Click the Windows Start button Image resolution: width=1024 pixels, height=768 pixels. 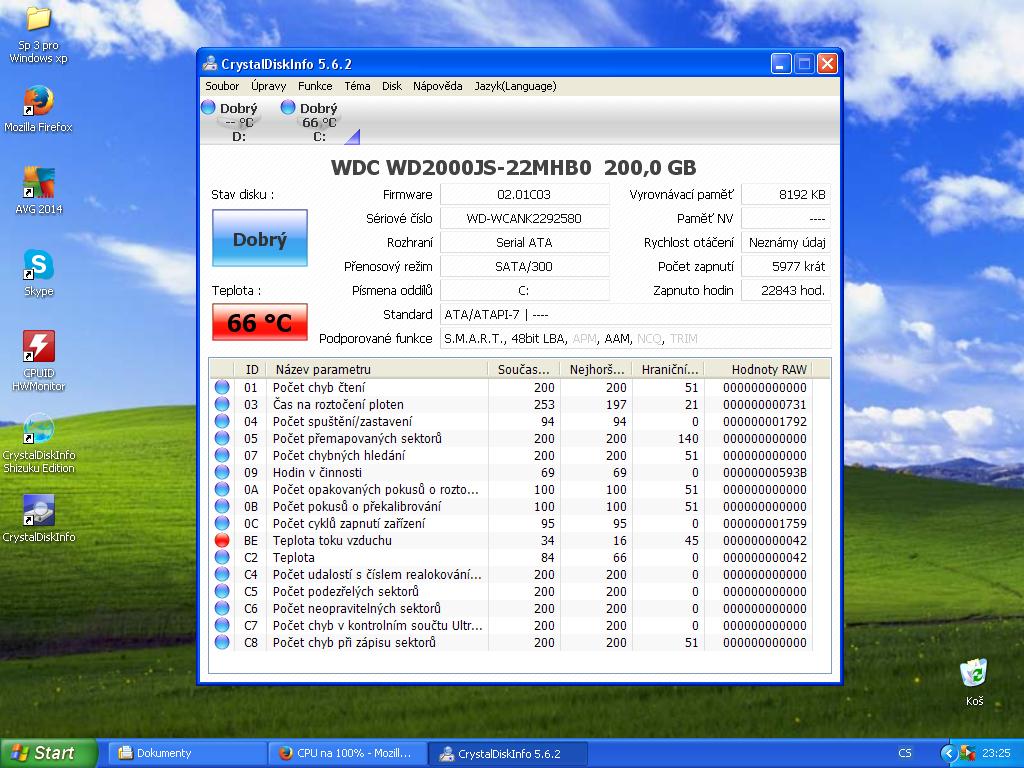[48, 753]
